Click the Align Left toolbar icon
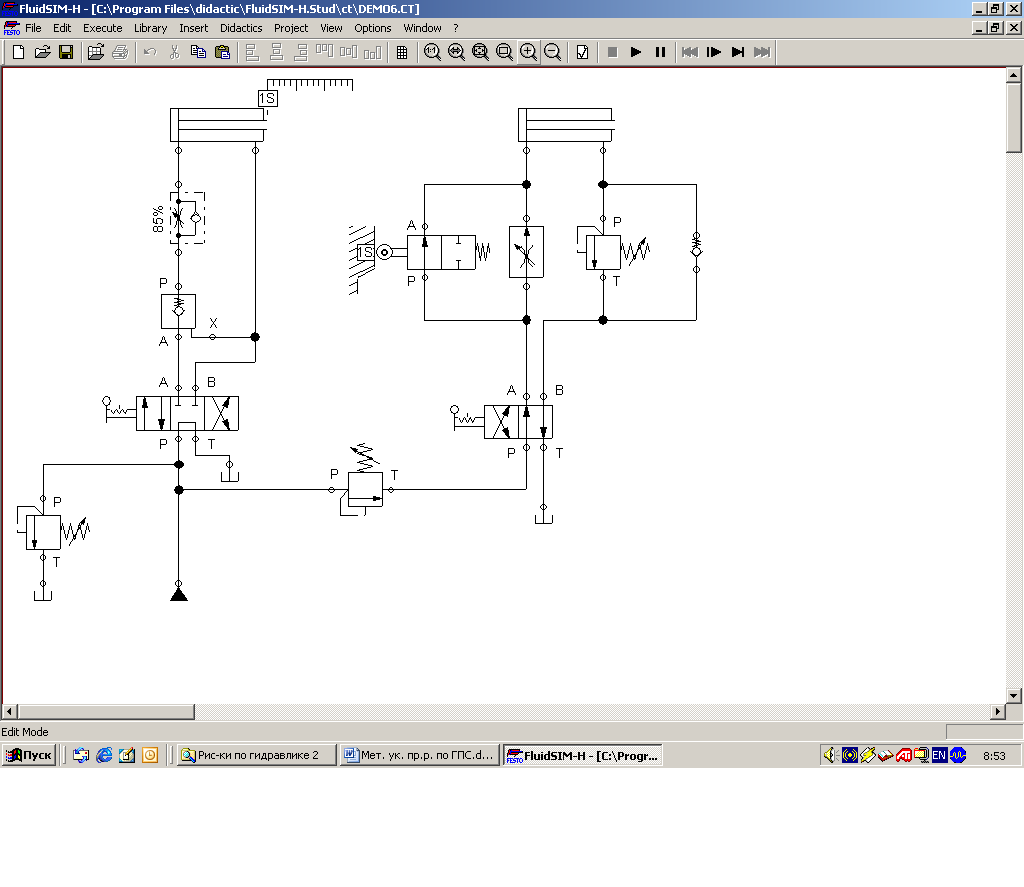This screenshot has height=887, width=1024. [252, 52]
